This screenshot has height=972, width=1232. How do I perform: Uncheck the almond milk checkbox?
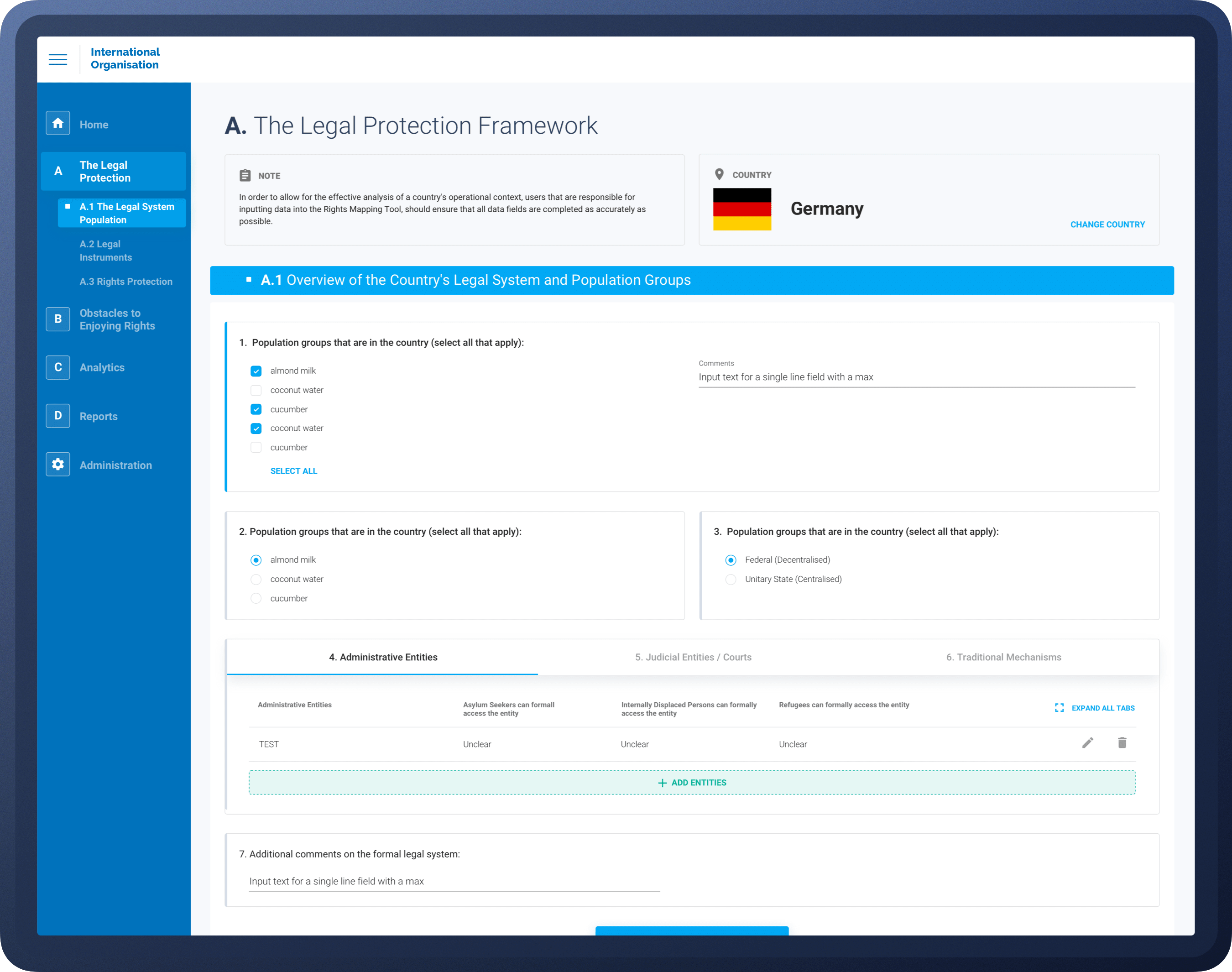coord(256,371)
